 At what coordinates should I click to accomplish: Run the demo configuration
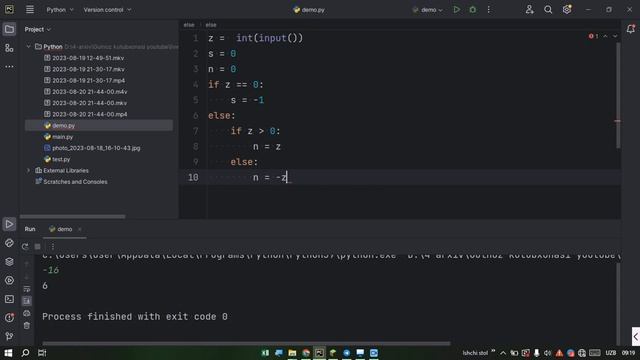[x=457, y=9]
